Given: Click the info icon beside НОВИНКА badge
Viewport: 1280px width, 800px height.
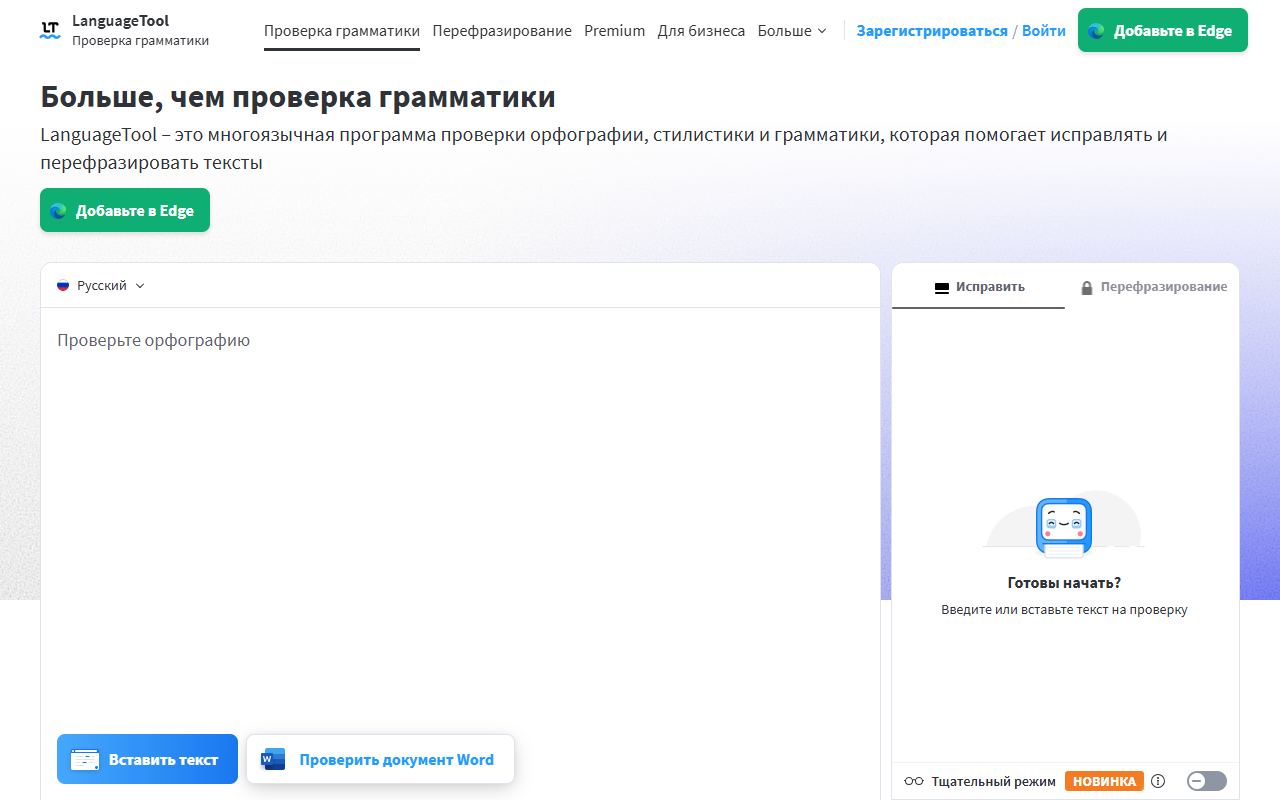Looking at the screenshot, I should click(x=1158, y=781).
